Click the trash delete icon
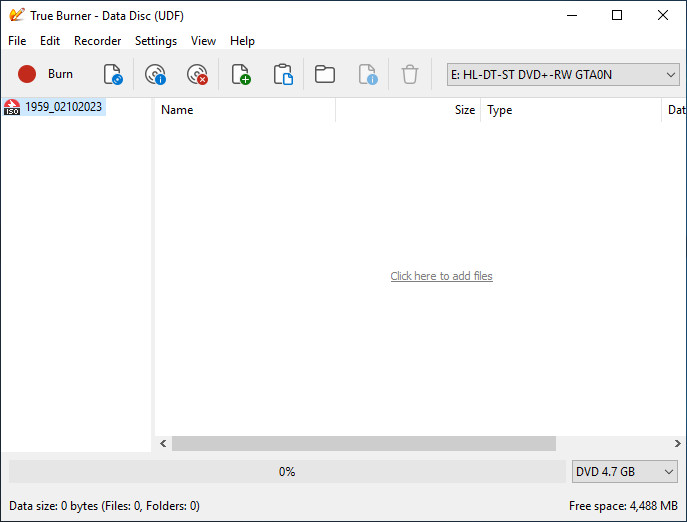 tap(410, 74)
